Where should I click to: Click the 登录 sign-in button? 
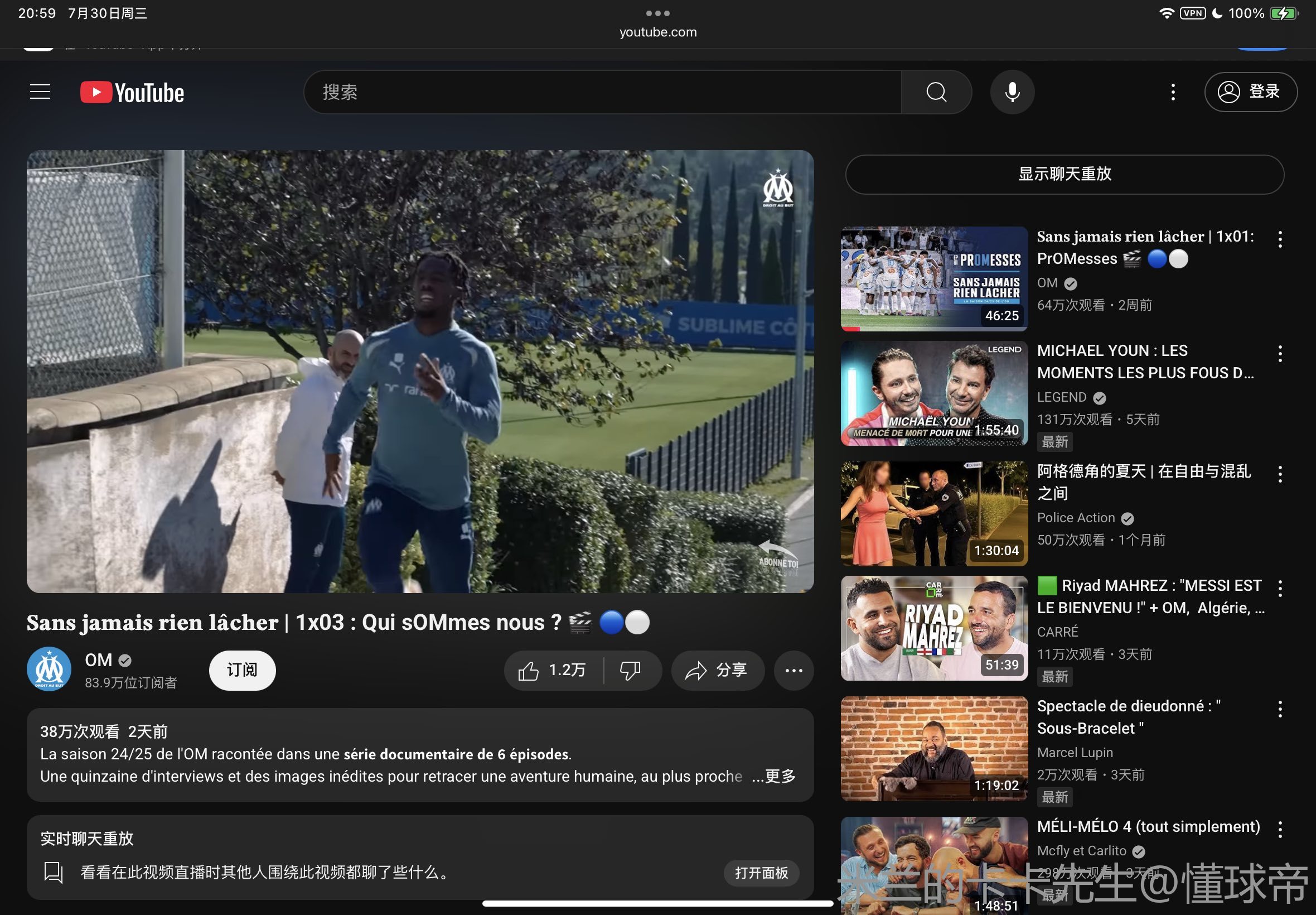point(1251,92)
